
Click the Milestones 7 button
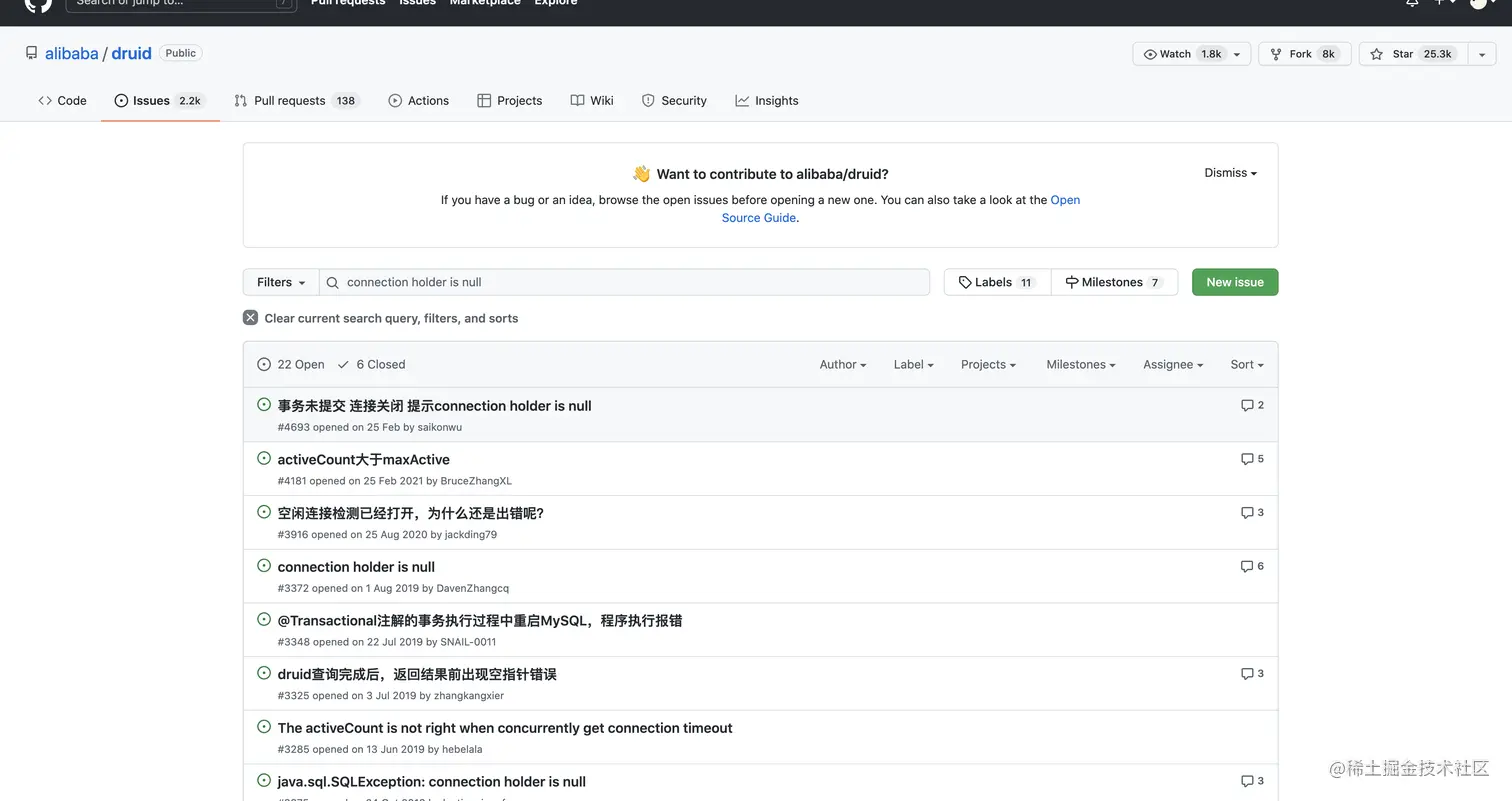click(x=1114, y=282)
